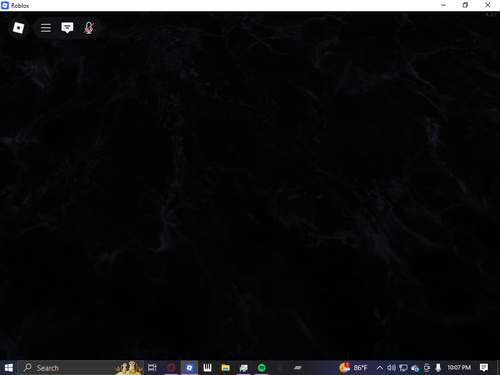
Task: Close the Roblox window
Action: (x=487, y=5)
